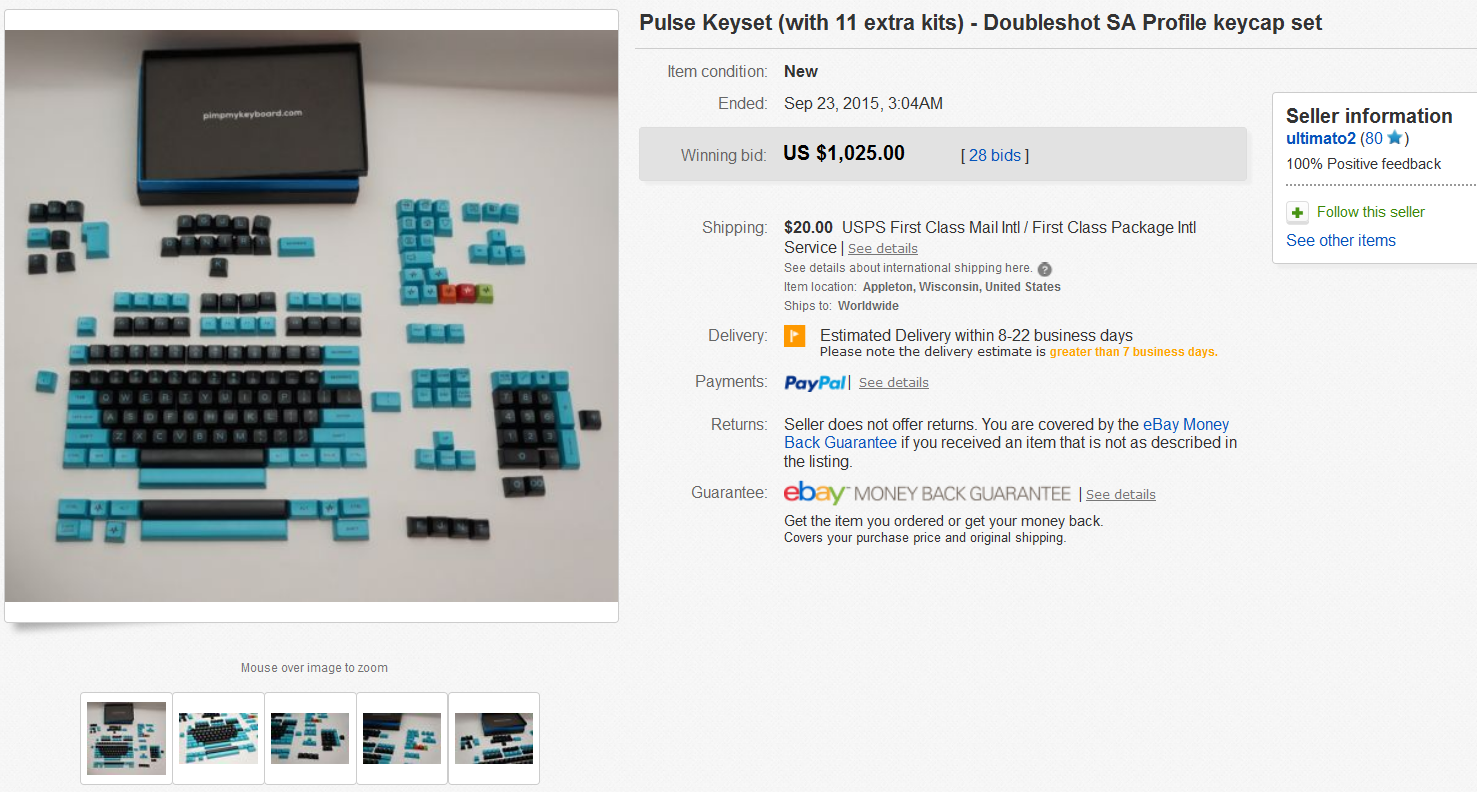Image resolution: width=1477 pixels, height=792 pixels.
Task: Click the eBay Money Back Guarantee logo
Action: click(x=927, y=493)
